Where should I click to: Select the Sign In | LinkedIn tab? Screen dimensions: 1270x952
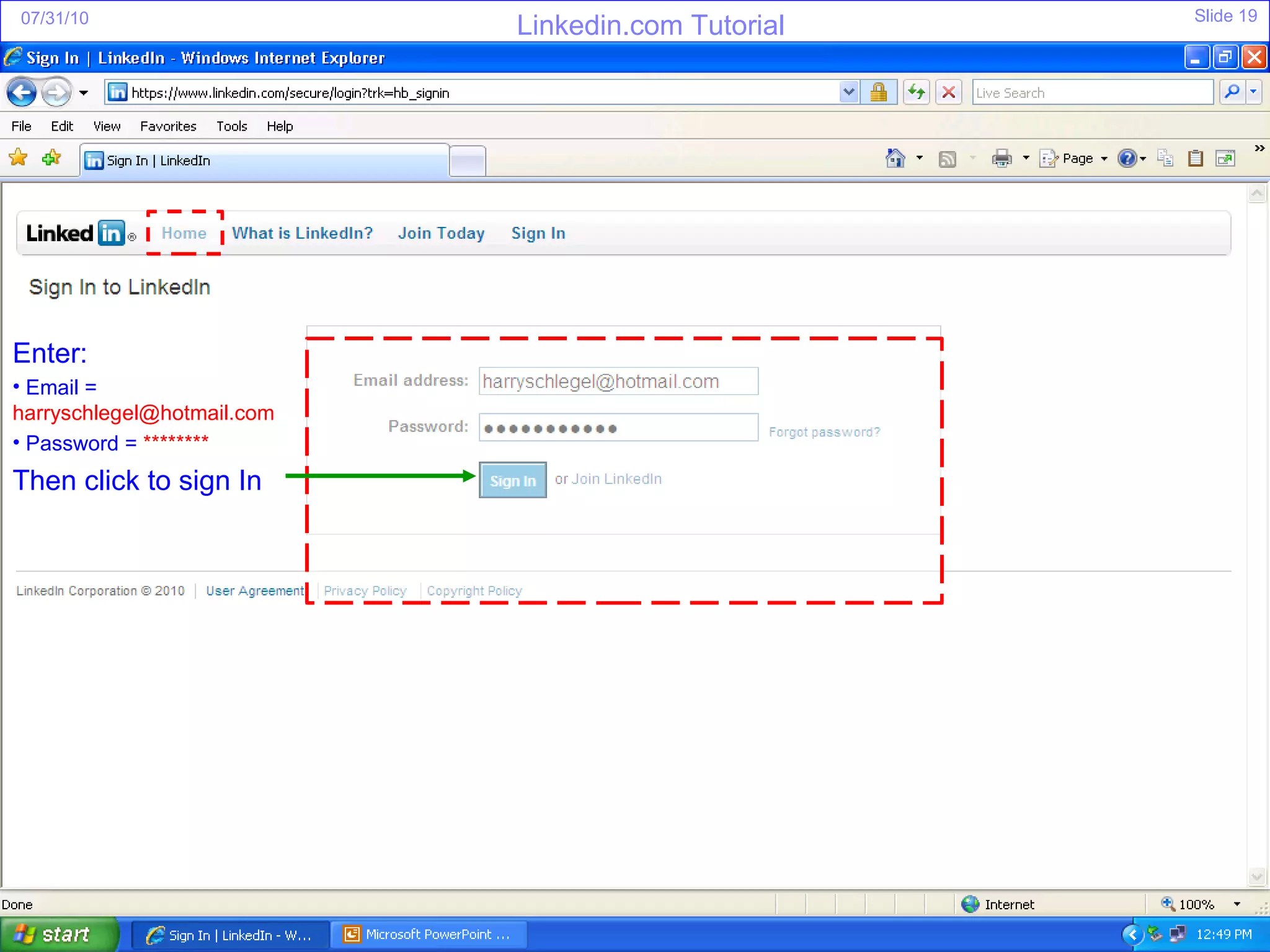pos(265,161)
